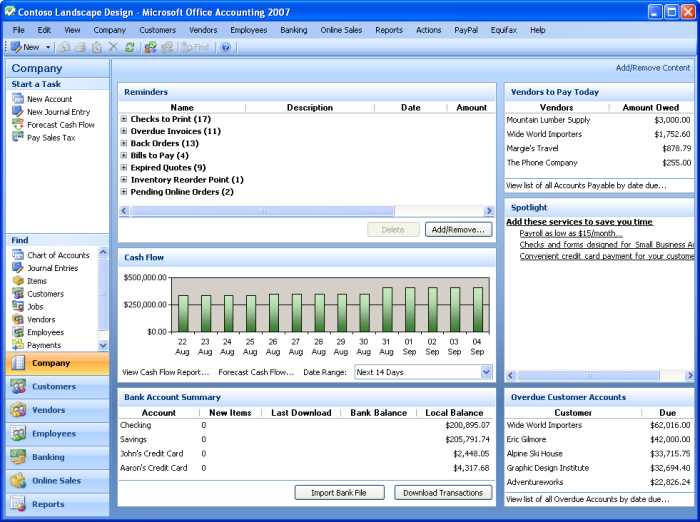Select the Mountain Lumber Supply vendor row
Viewport: 700px width, 522px height.
tap(599, 120)
